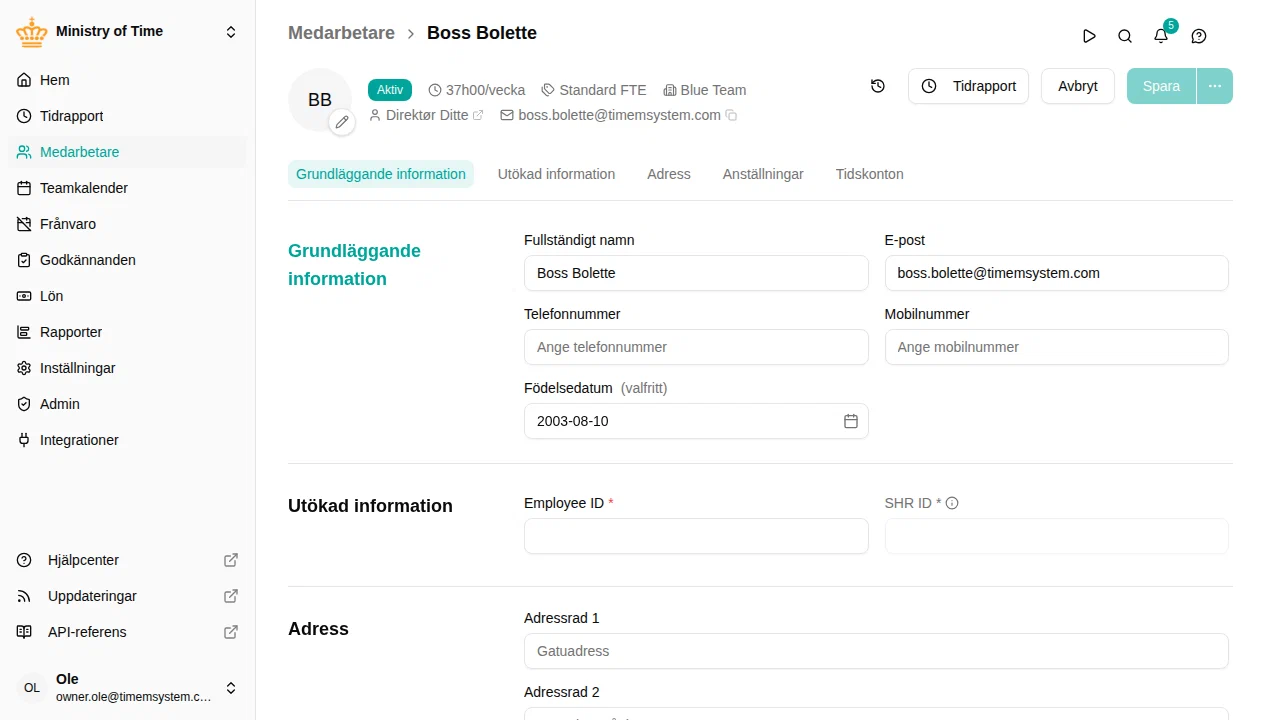Open Admin in the sidebar

pyautogui.click(x=128, y=404)
